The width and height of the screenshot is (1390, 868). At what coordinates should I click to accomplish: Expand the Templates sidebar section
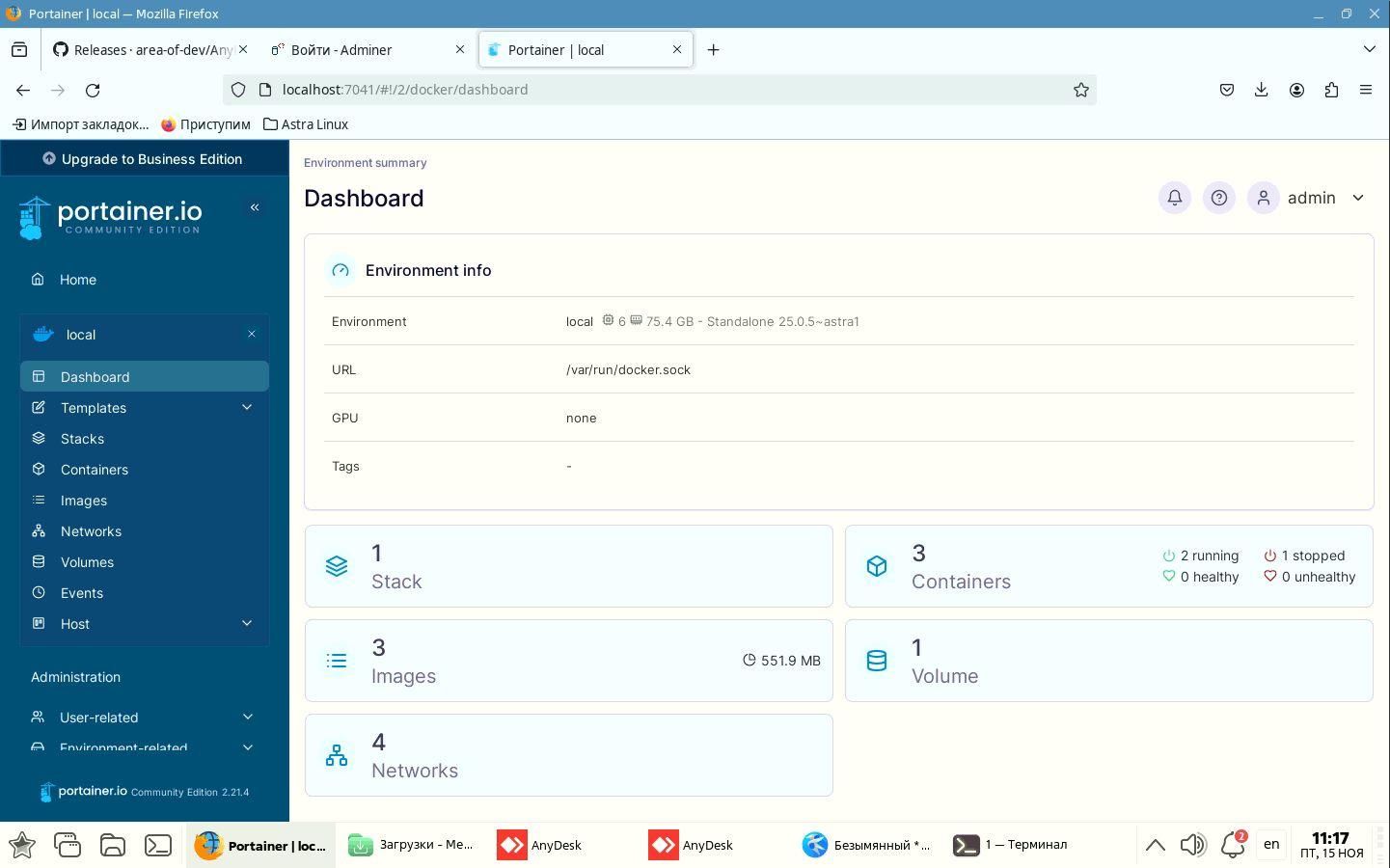pos(246,408)
